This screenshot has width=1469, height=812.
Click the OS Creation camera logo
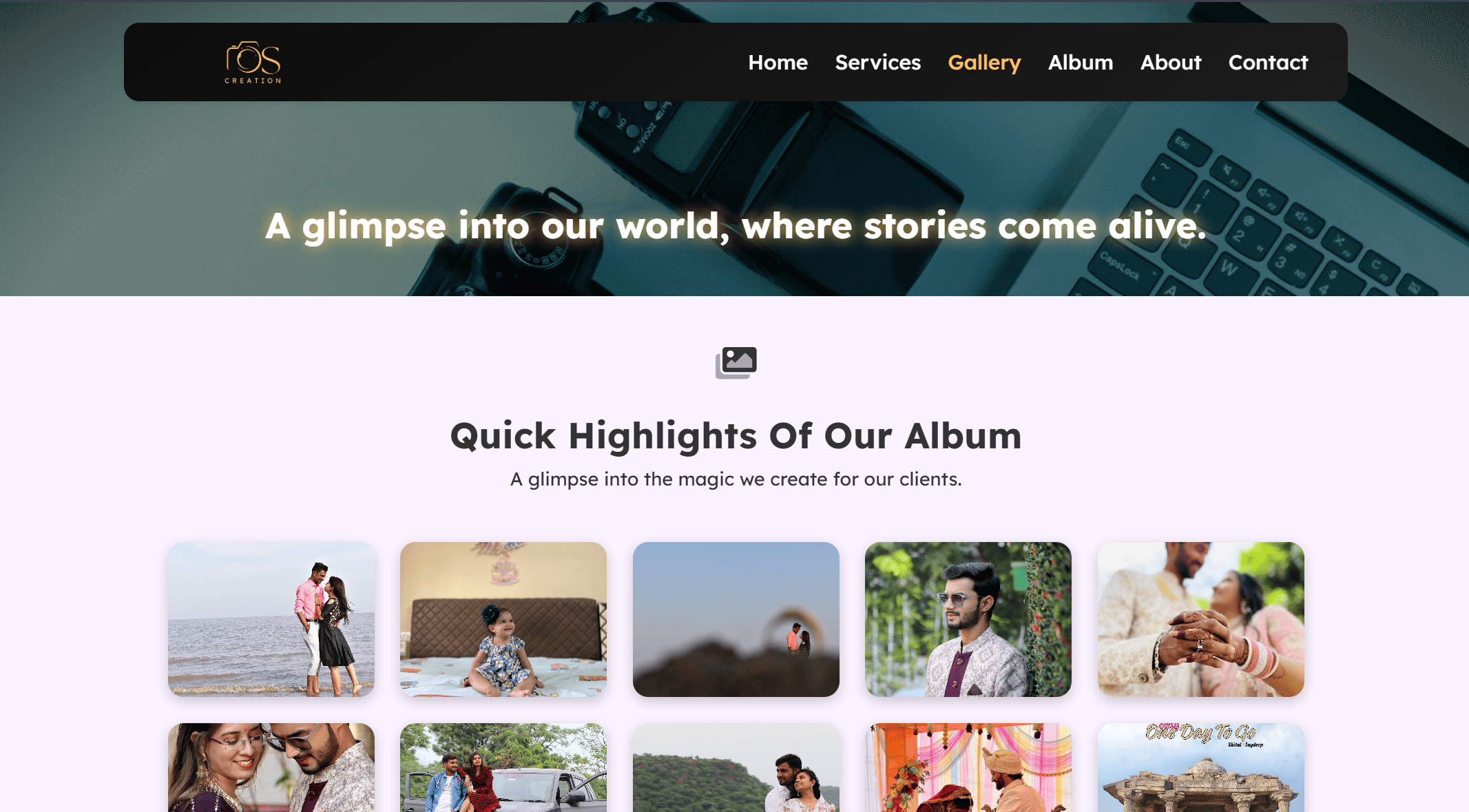tap(253, 62)
